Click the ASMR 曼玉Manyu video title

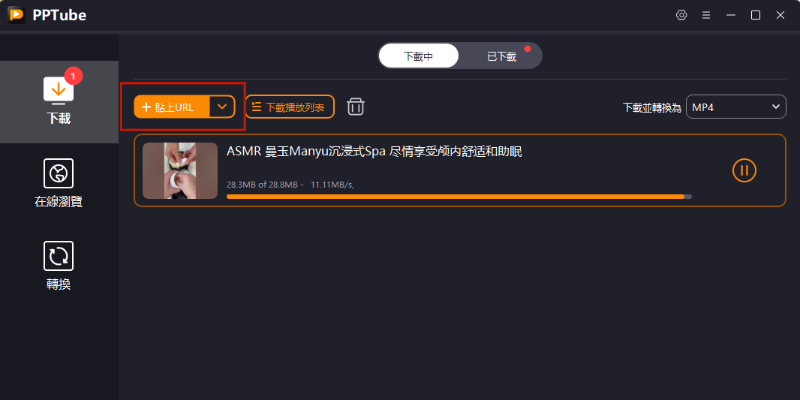[374, 152]
